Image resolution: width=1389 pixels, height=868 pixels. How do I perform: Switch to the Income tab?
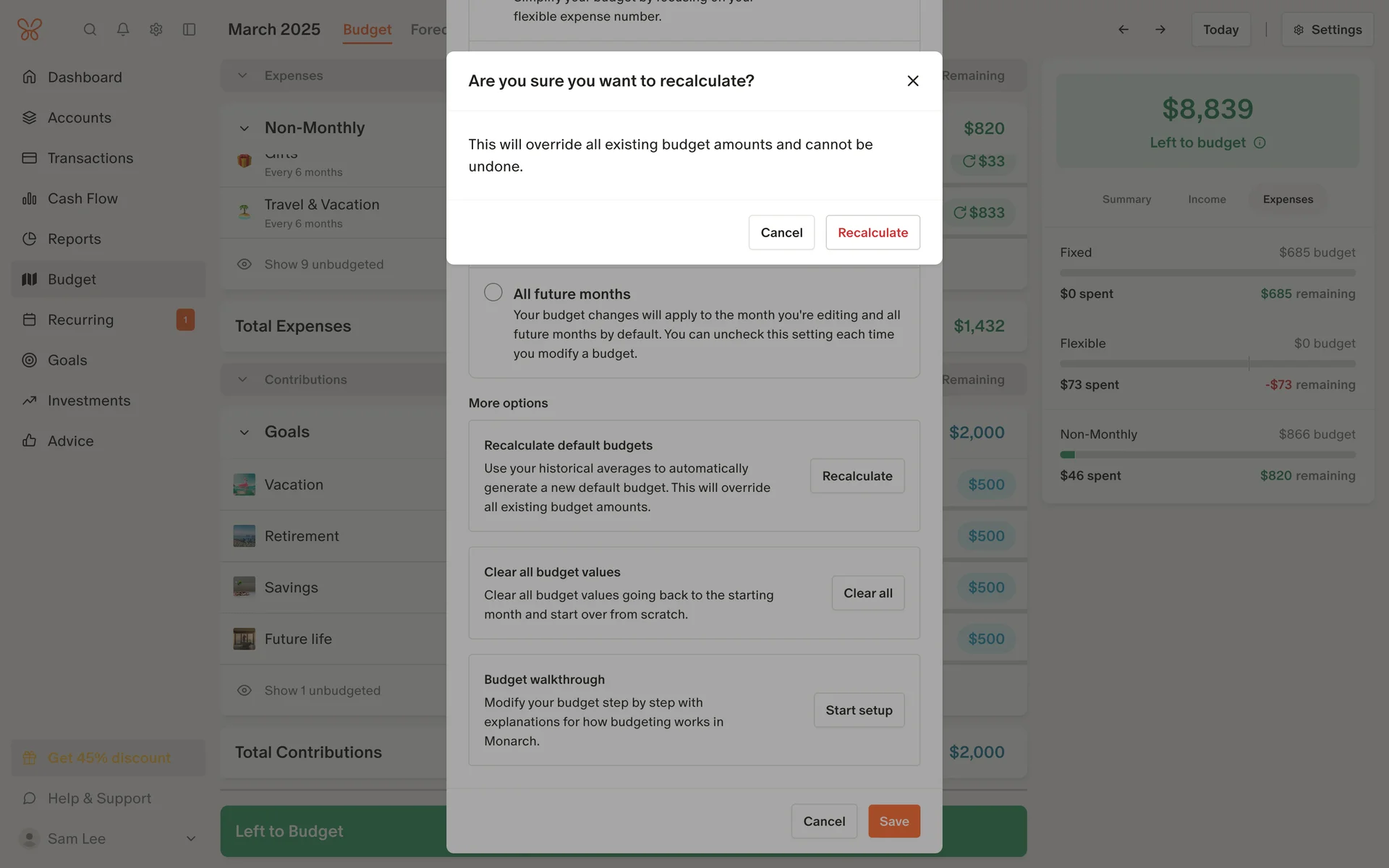click(1207, 200)
